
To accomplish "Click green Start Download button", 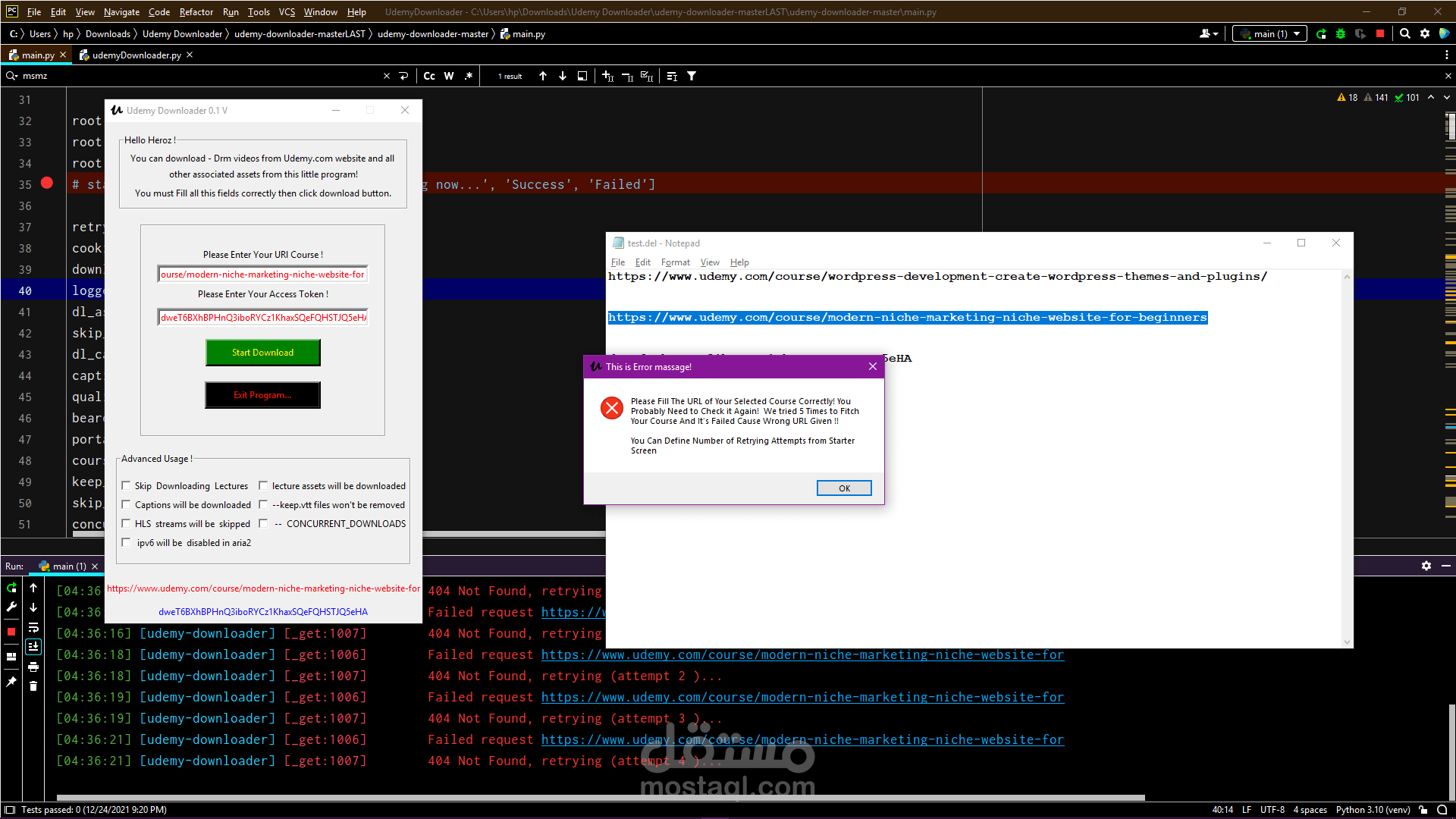I will click(262, 353).
